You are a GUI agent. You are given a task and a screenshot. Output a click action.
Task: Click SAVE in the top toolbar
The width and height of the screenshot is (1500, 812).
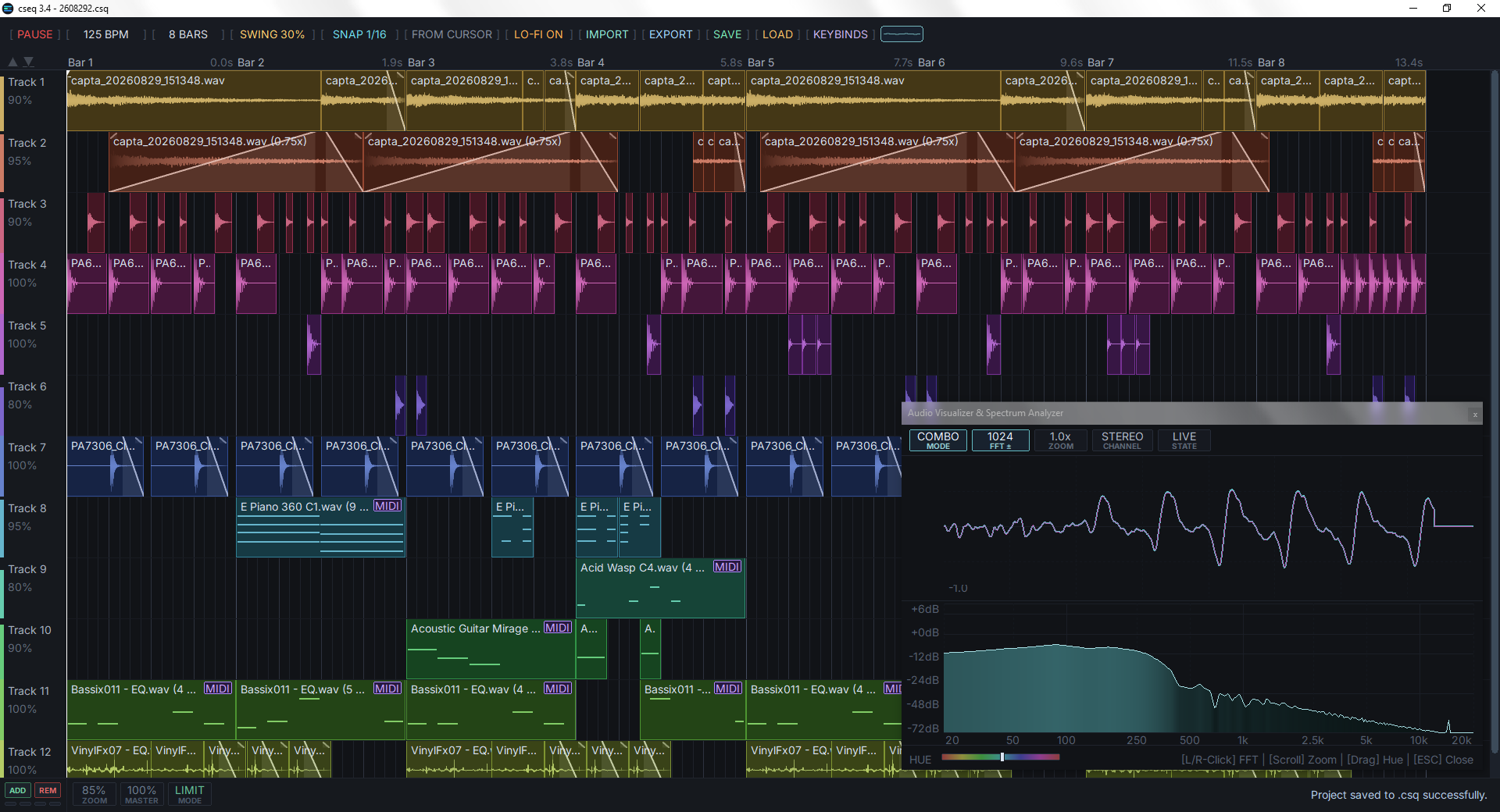[x=727, y=34]
